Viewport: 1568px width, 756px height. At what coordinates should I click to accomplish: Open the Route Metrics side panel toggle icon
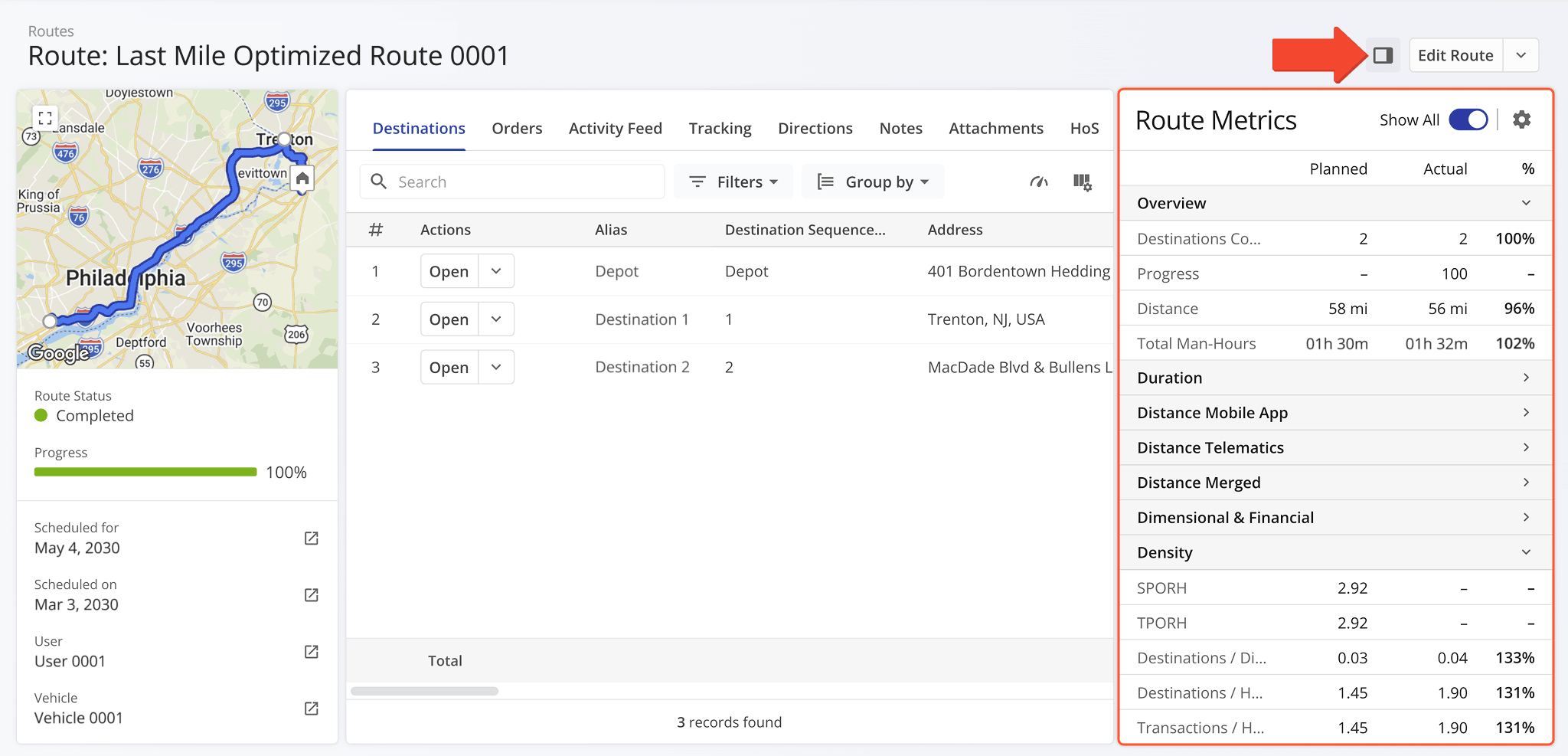click(1381, 54)
